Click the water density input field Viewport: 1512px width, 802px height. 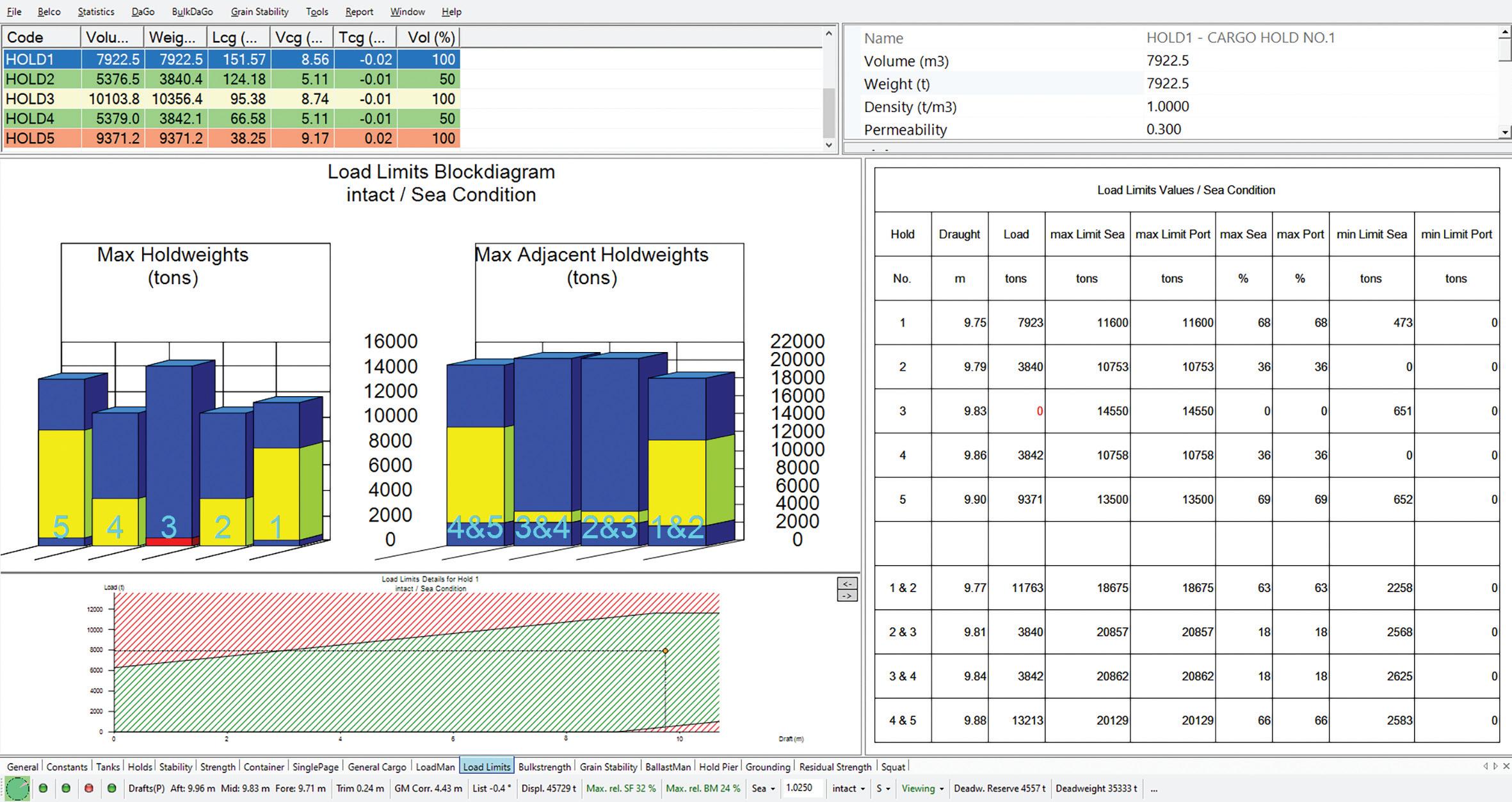pos(801,788)
